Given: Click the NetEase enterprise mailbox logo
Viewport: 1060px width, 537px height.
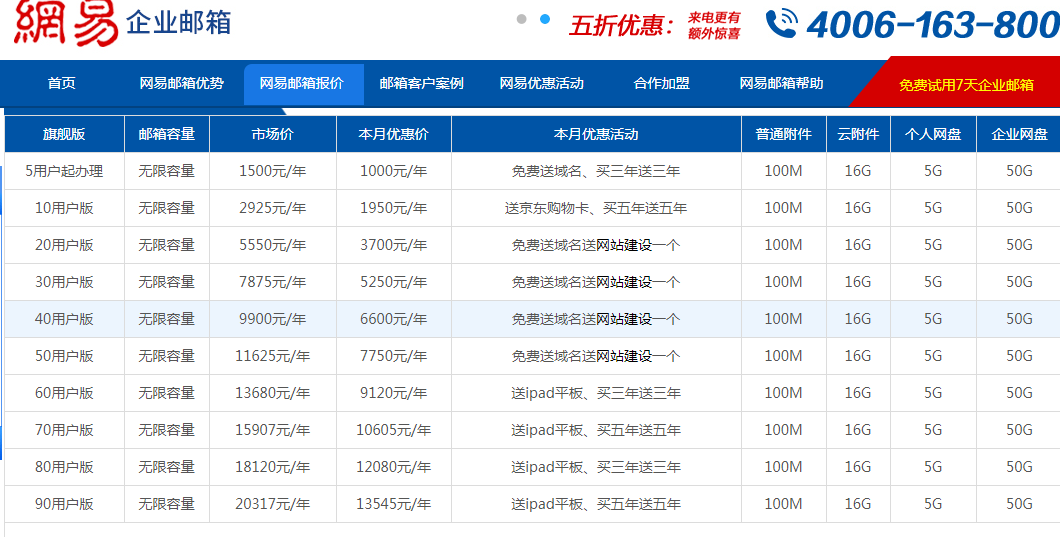Looking at the screenshot, I should point(122,22).
